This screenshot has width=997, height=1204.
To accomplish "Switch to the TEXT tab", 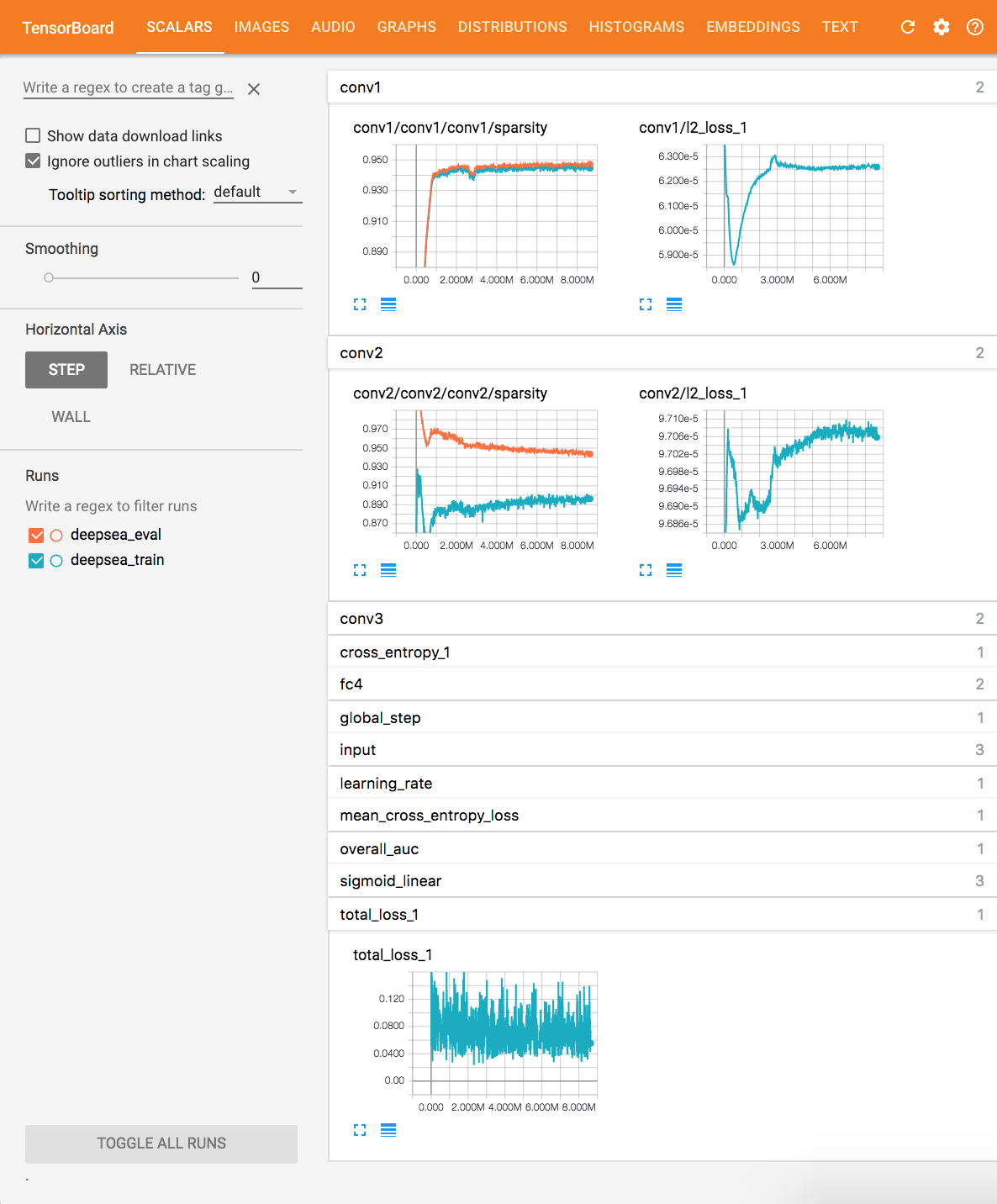I will [840, 27].
